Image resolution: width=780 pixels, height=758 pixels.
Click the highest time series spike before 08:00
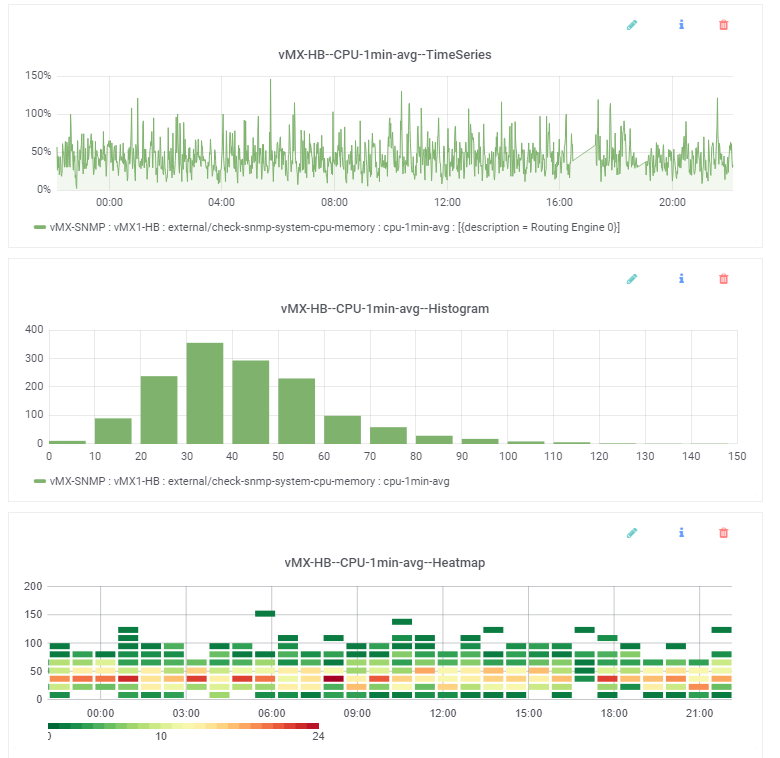270,82
